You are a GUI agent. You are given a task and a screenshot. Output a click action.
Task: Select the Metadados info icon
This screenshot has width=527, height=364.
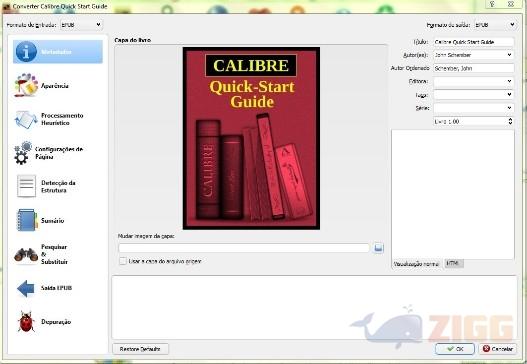coord(26,51)
